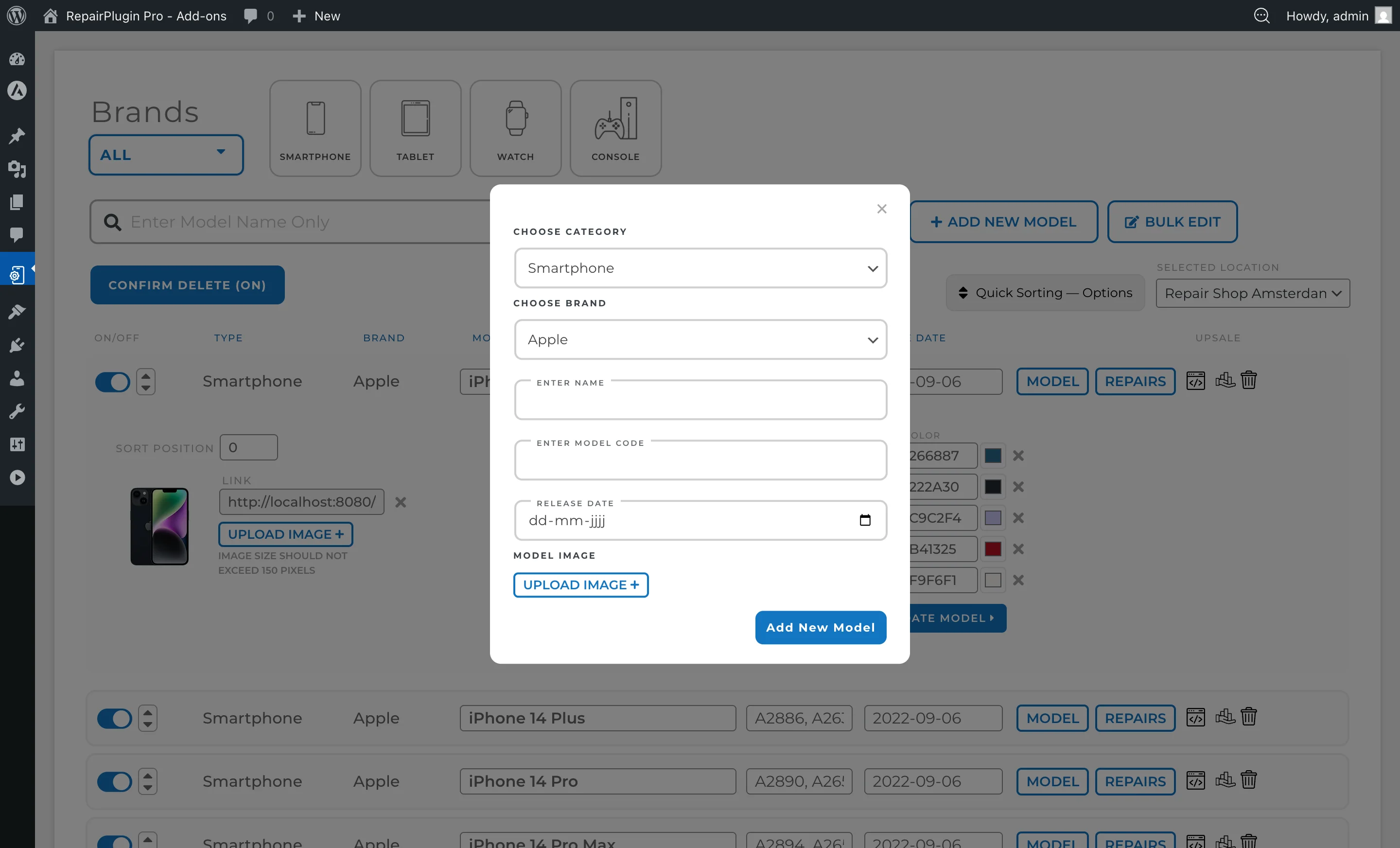Image resolution: width=1400 pixels, height=848 pixels.
Task: Disable the first smartphone row switch
Action: click(113, 381)
